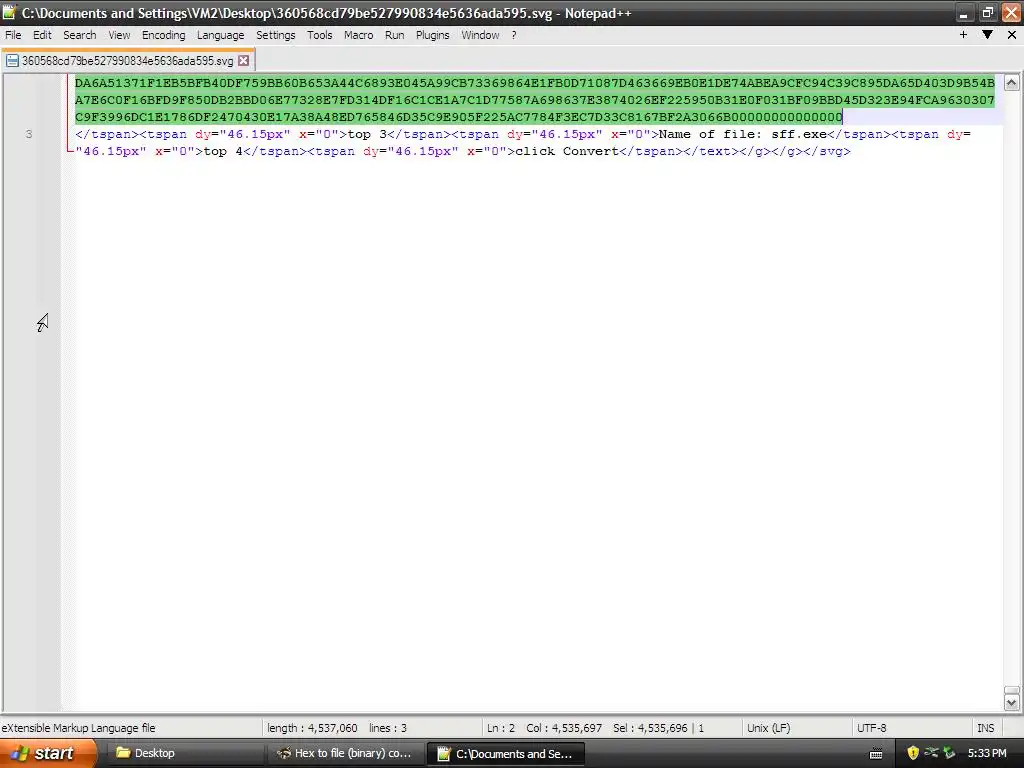This screenshot has height=768, width=1024.
Task: Click the scrollbar down arrow
Action: [x=1012, y=703]
